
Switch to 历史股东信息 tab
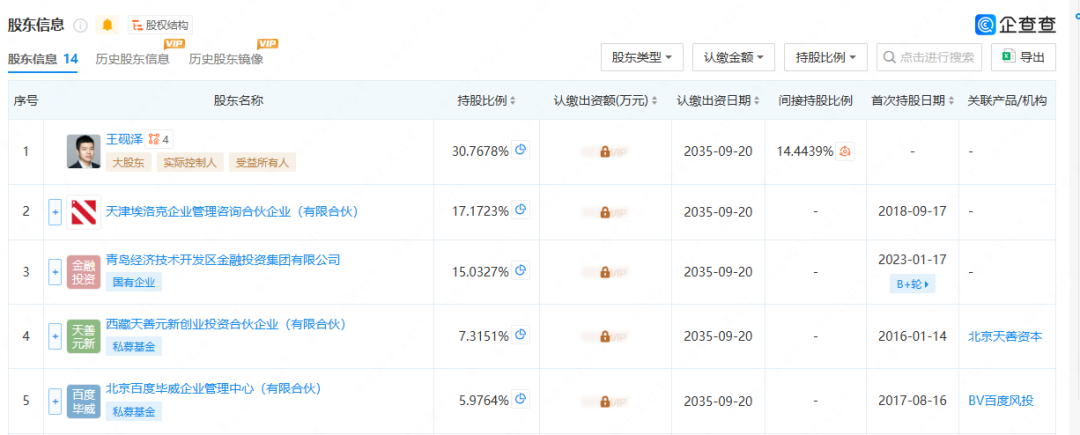(x=132, y=59)
